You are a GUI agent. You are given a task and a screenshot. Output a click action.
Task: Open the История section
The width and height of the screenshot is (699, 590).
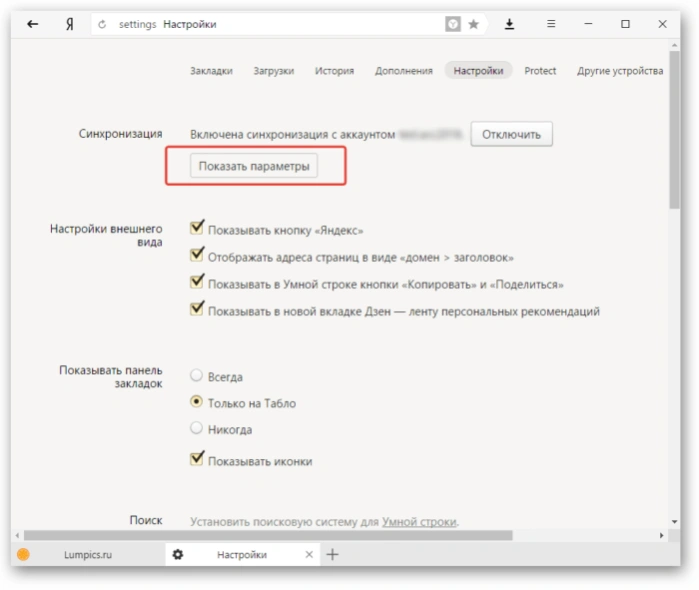click(334, 70)
